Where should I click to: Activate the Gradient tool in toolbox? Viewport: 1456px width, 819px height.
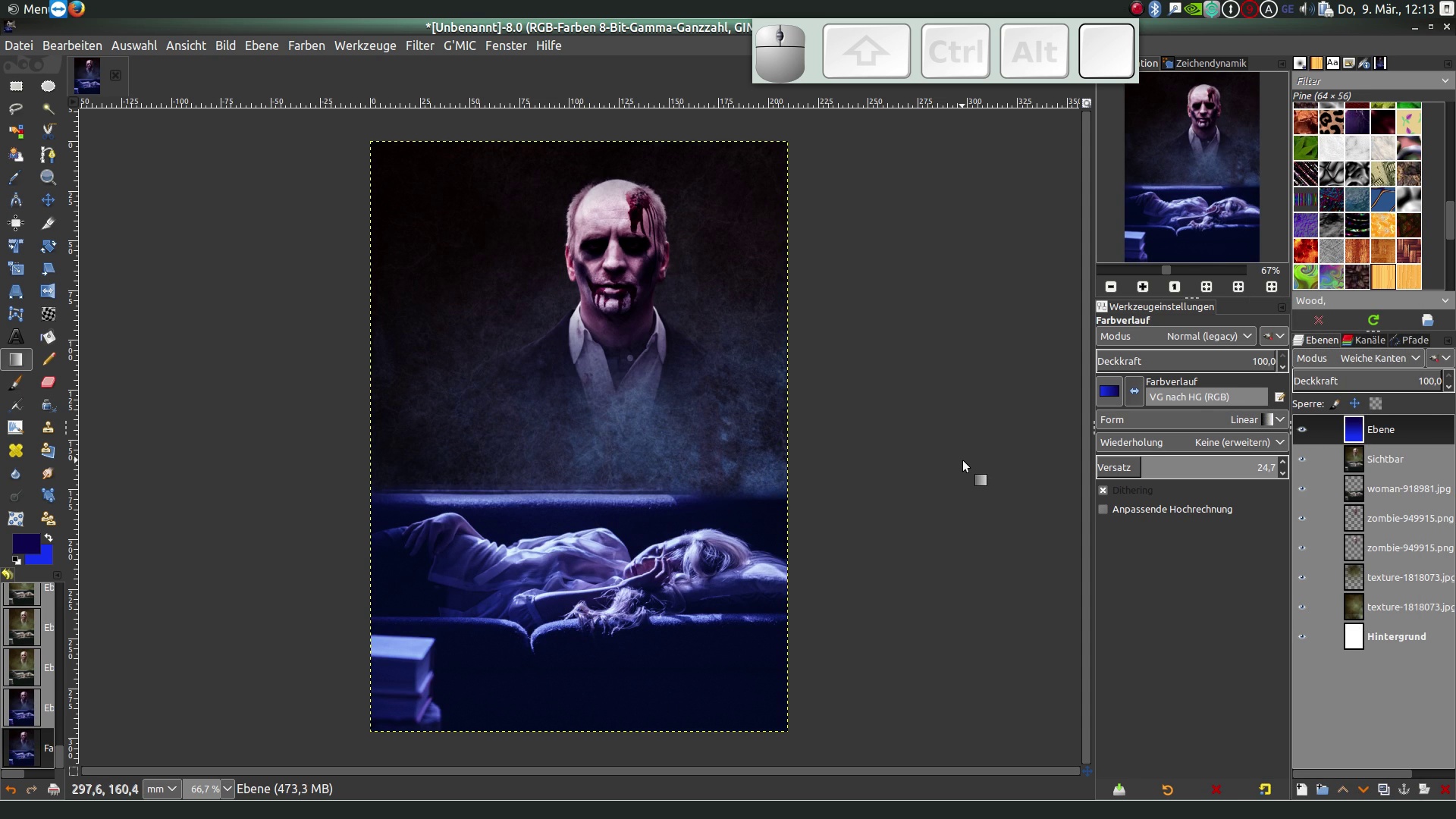click(x=16, y=359)
